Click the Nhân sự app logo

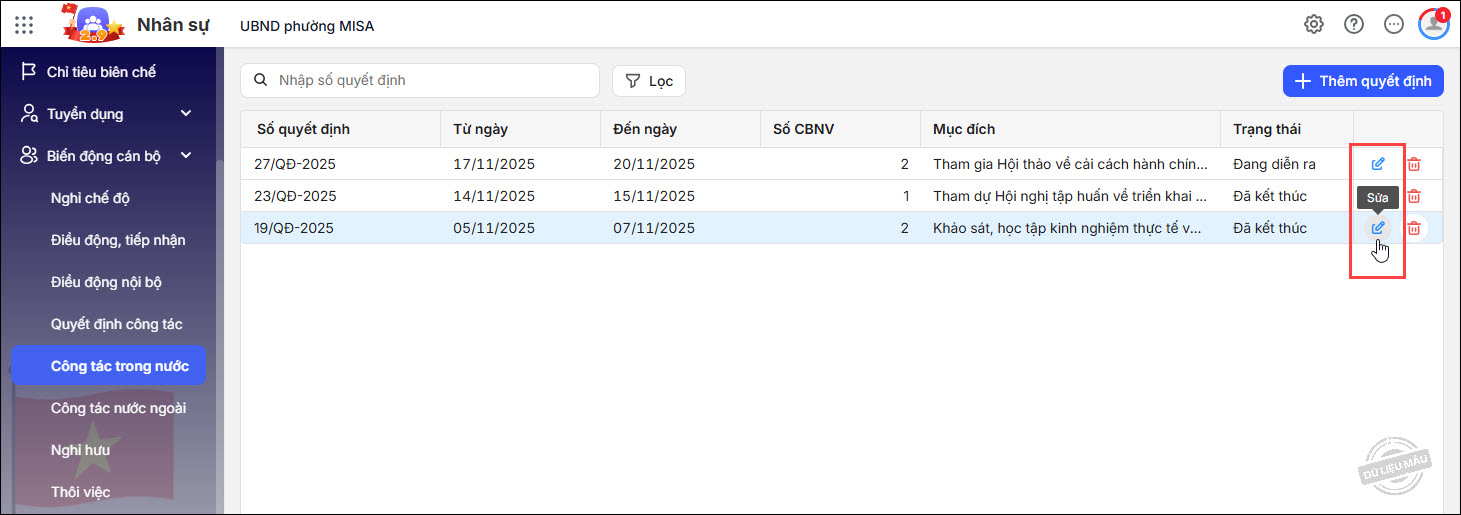[x=93, y=25]
